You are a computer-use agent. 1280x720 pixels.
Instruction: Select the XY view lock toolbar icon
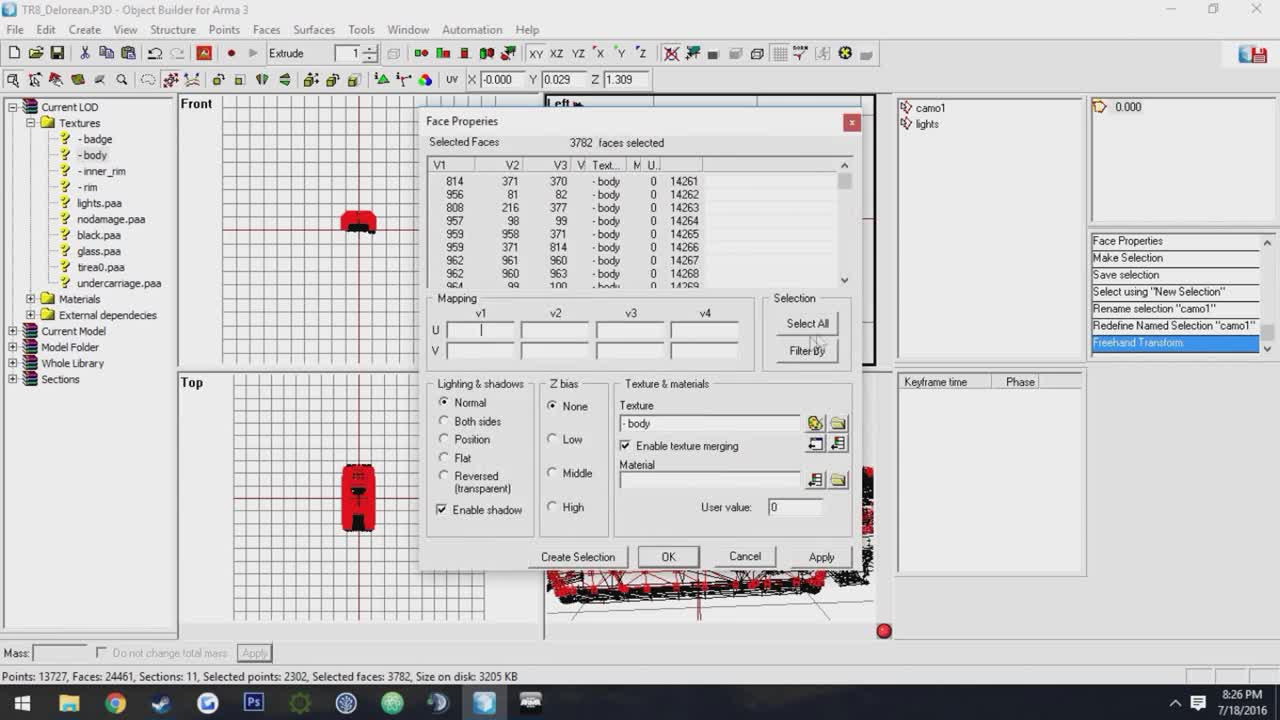[x=535, y=54]
